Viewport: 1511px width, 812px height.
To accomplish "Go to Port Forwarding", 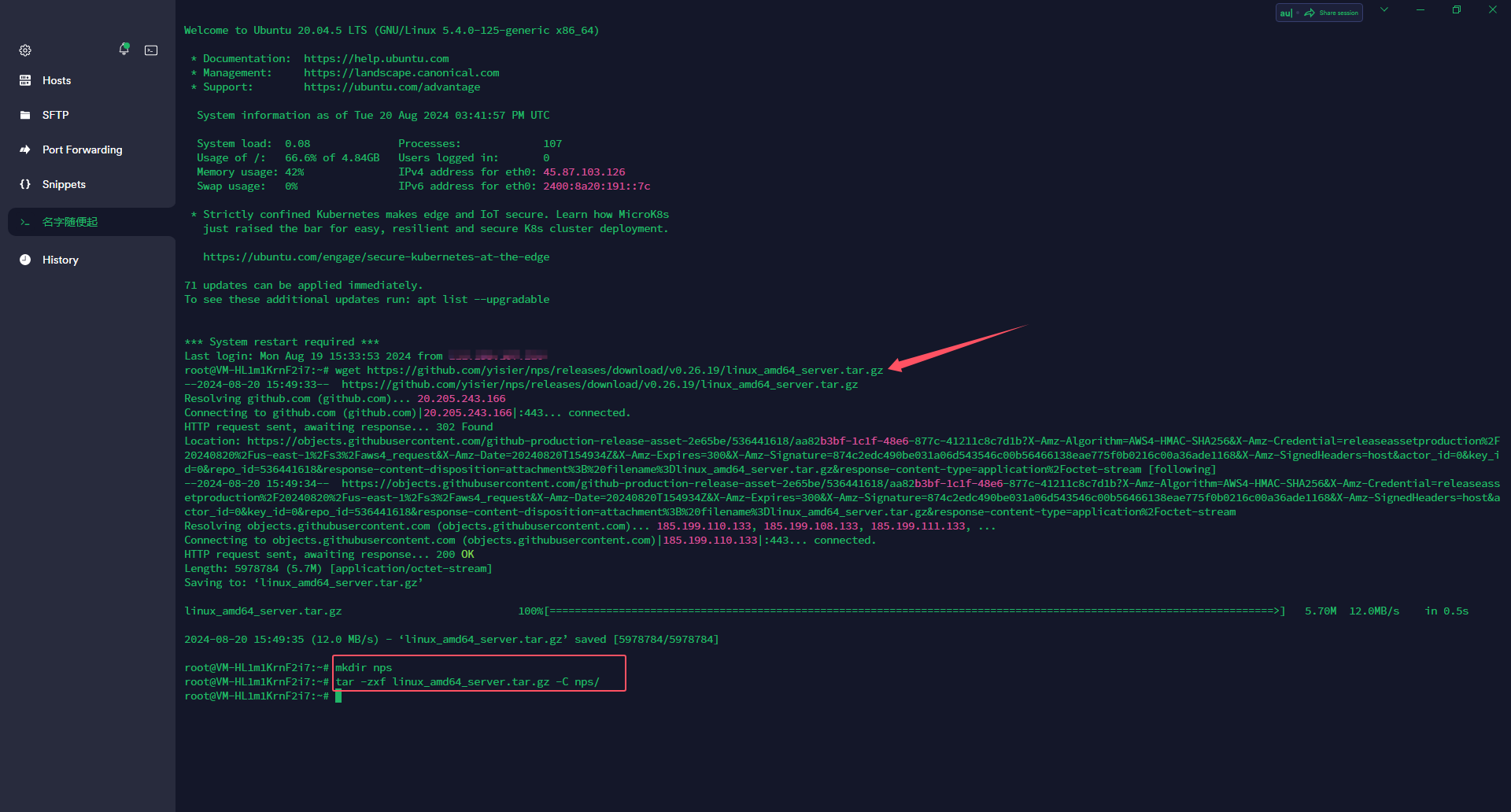I will [82, 149].
